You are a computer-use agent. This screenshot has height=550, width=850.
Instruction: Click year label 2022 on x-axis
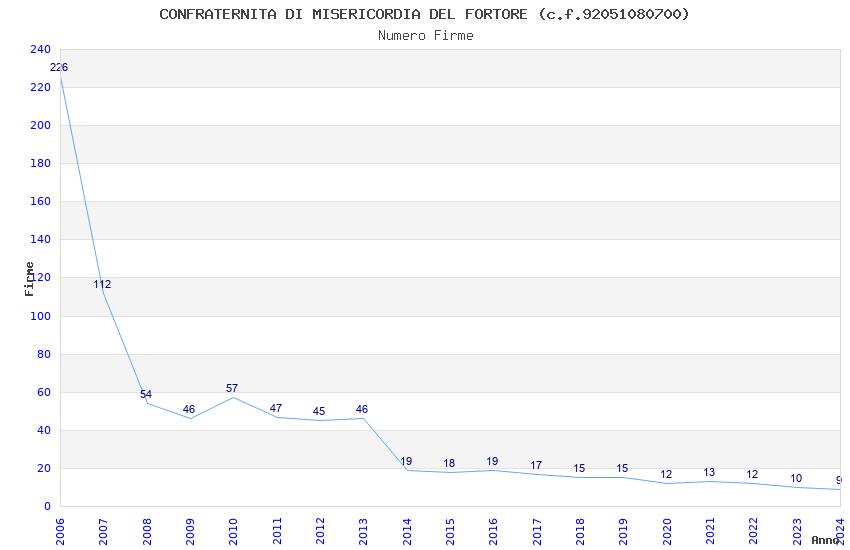pos(754,531)
